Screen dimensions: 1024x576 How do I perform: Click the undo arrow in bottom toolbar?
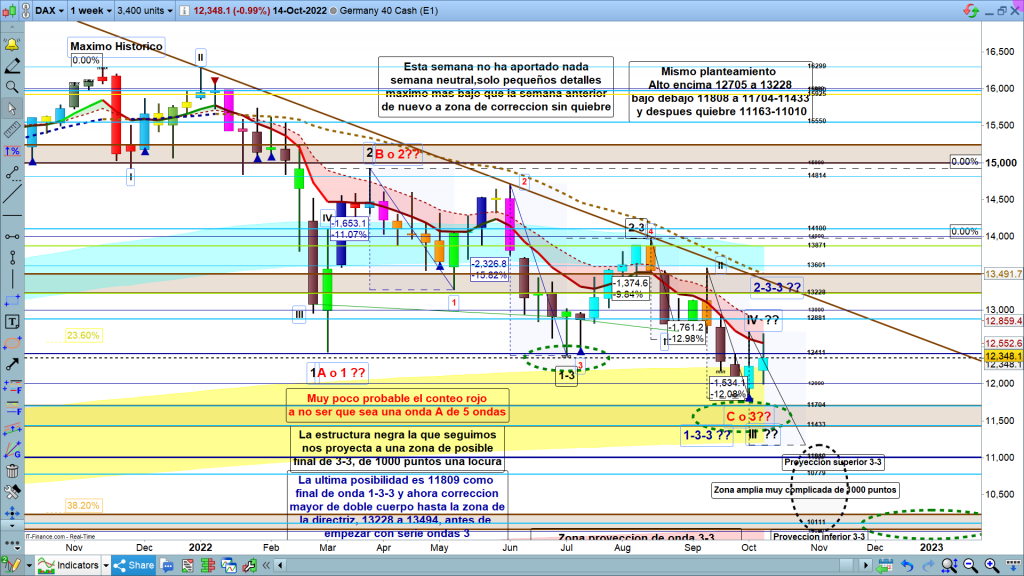click(x=906, y=566)
